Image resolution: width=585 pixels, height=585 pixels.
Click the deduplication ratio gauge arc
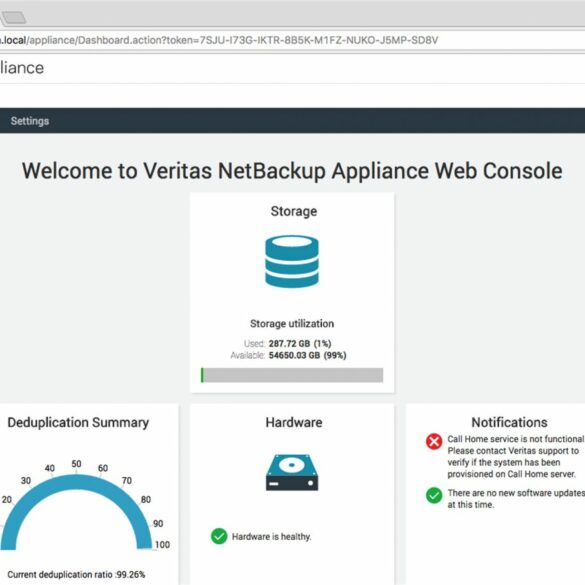pyautogui.click(x=76, y=512)
